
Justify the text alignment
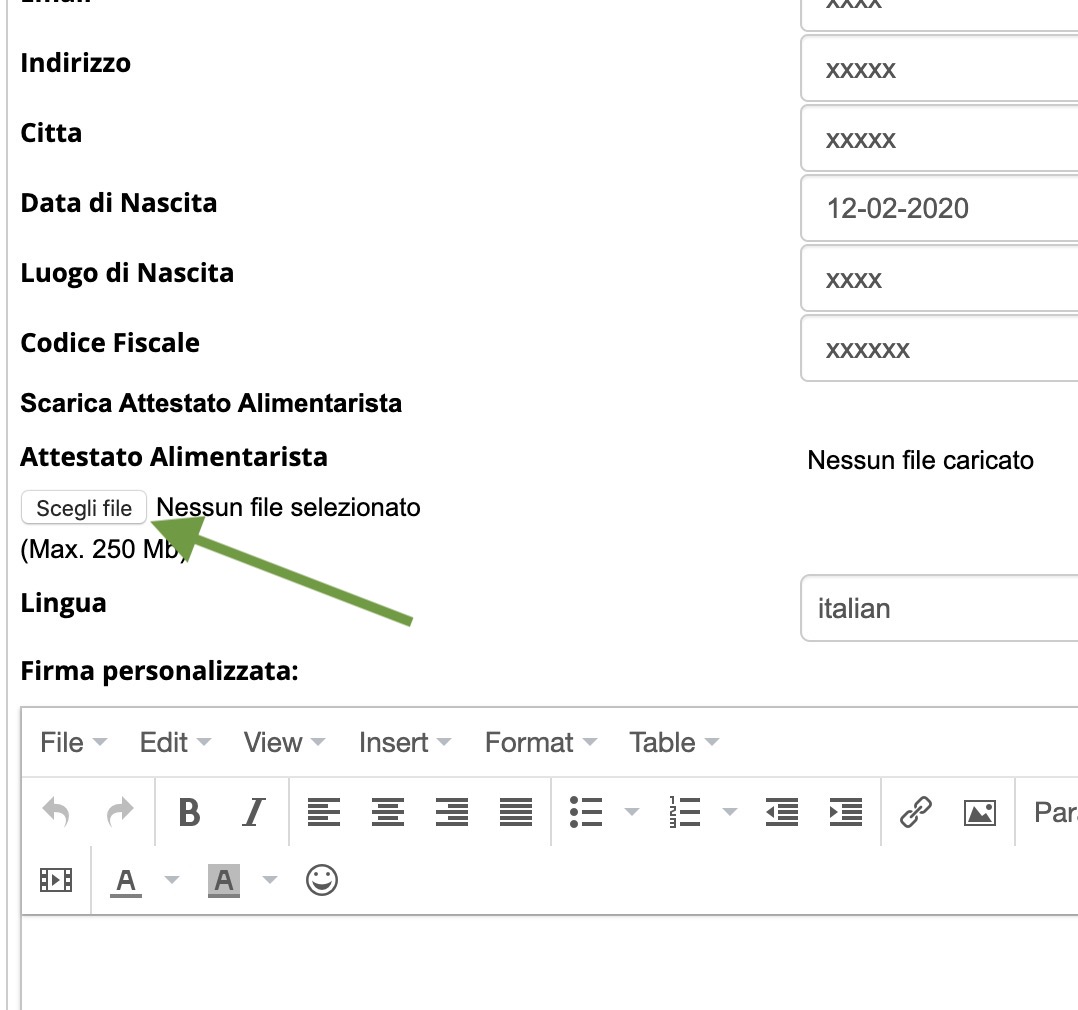pyautogui.click(x=516, y=812)
